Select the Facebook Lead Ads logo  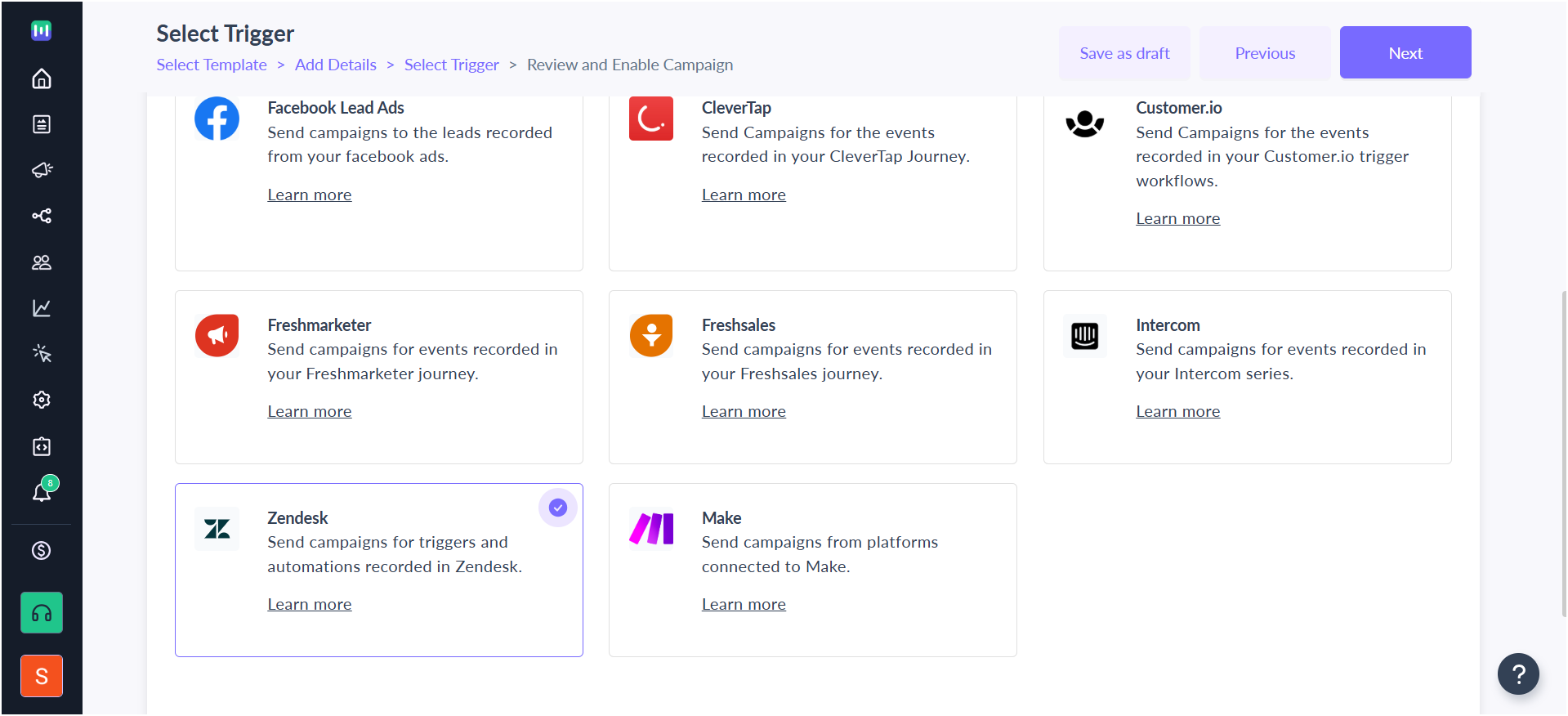click(x=217, y=119)
